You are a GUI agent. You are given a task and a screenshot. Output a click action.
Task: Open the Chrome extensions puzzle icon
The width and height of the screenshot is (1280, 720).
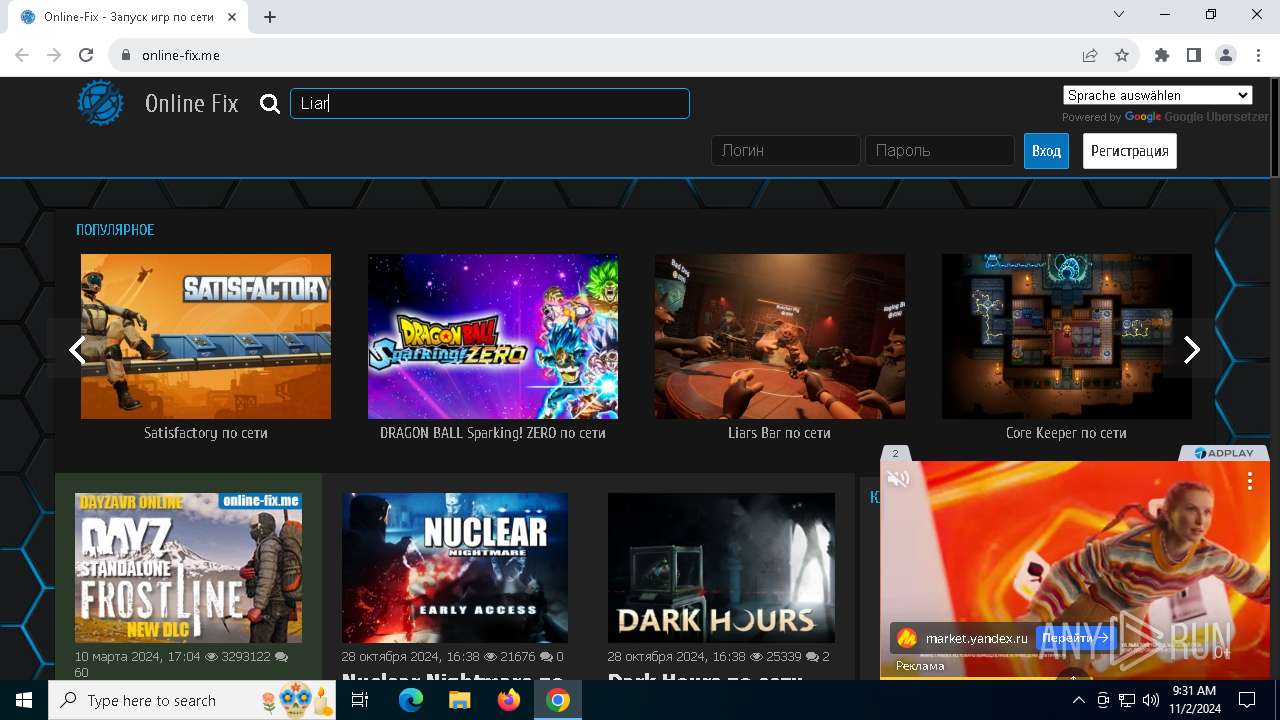click(x=1162, y=55)
